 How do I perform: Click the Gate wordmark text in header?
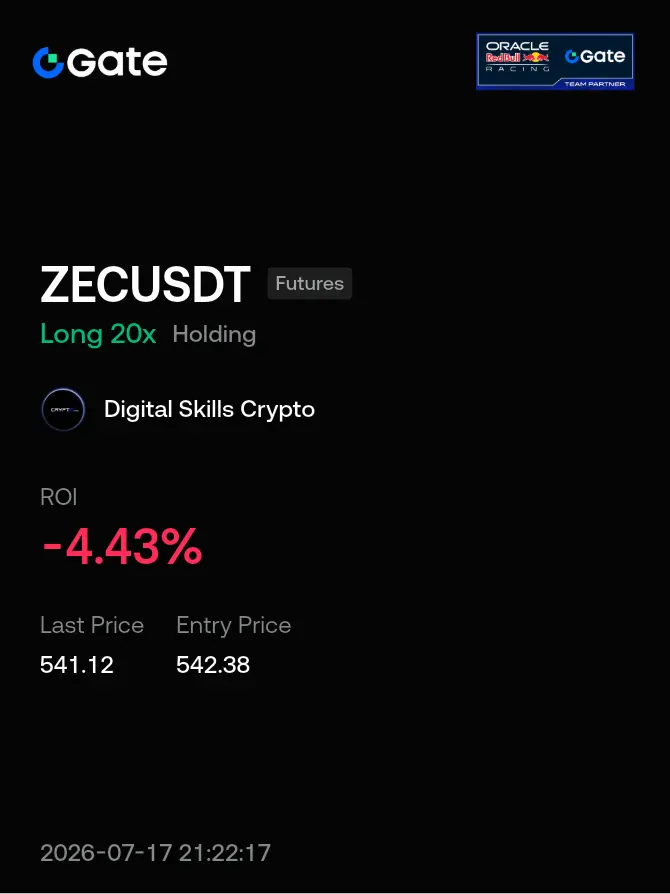coord(117,62)
